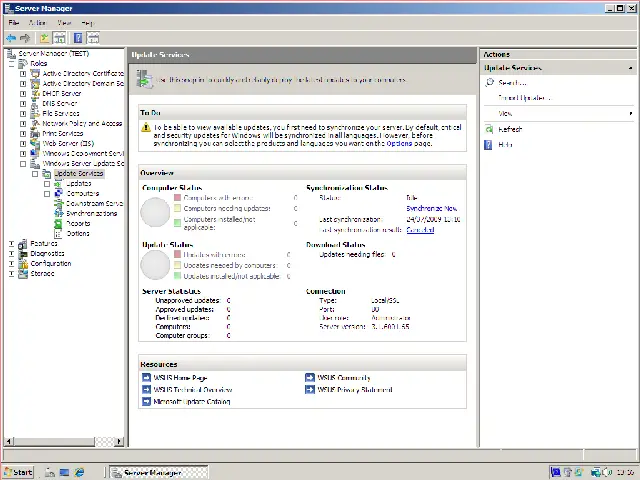Viewport: 640px width, 480px height.
Task: Open the View submenu in Actions pane
Action: 560,114
